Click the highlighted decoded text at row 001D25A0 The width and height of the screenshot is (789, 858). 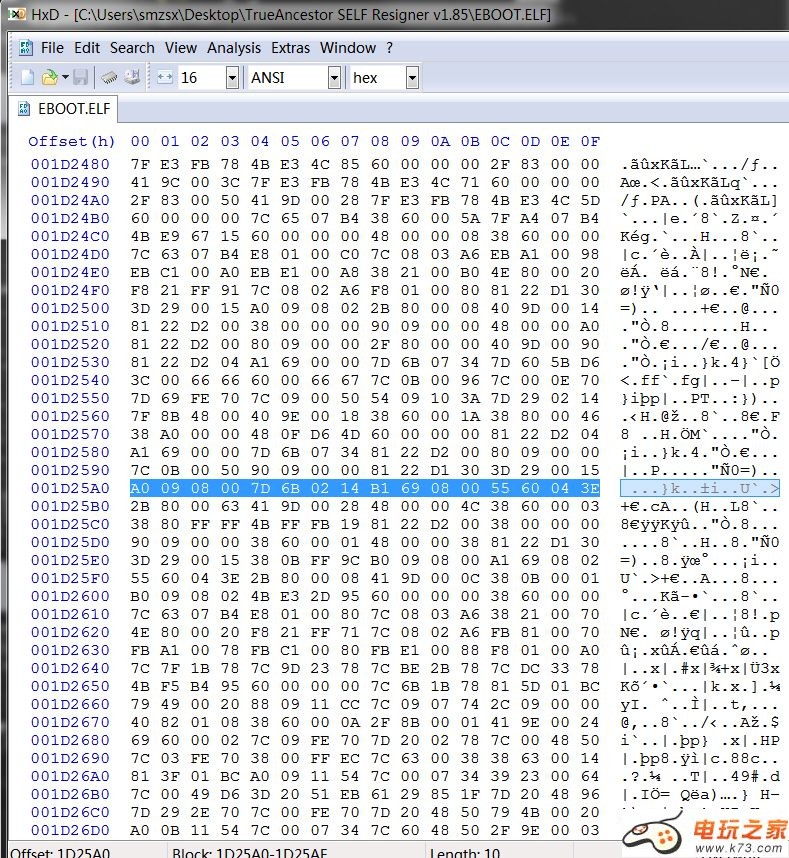[x=699, y=488]
